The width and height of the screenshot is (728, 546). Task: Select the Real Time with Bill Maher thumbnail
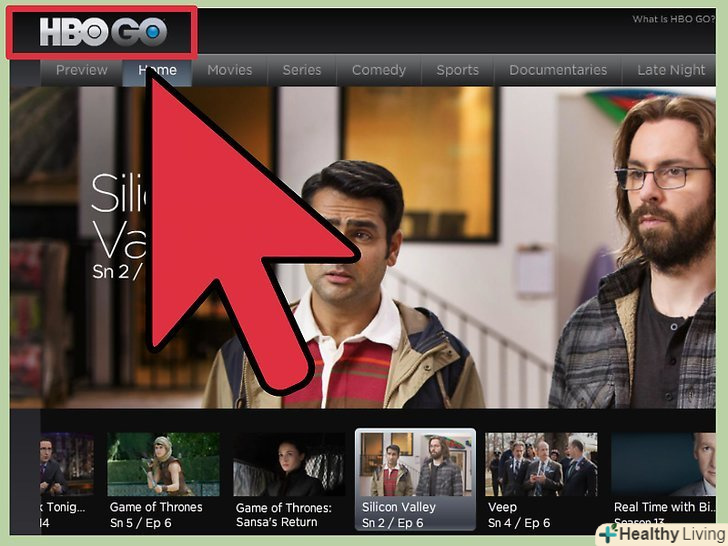click(663, 464)
